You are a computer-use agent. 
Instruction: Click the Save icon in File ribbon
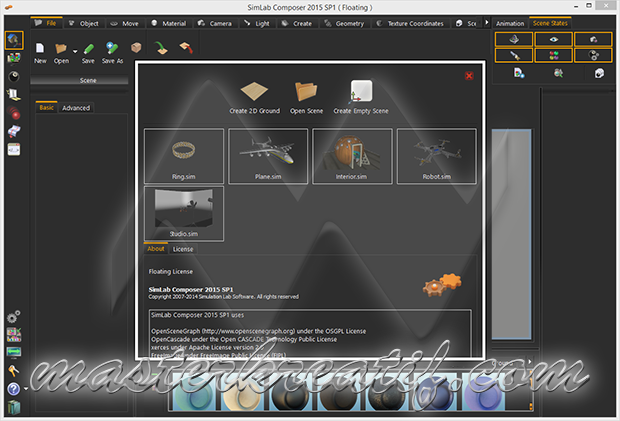pos(88,48)
